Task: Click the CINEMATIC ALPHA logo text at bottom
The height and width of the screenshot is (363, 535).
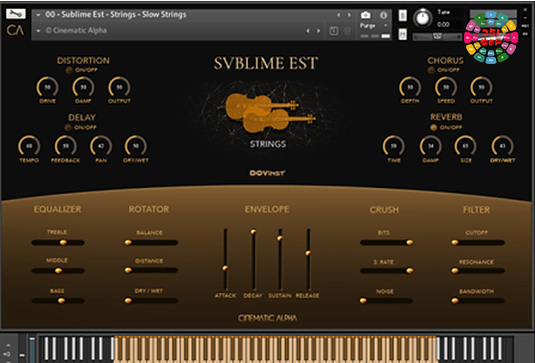Action: pyautogui.click(x=268, y=318)
